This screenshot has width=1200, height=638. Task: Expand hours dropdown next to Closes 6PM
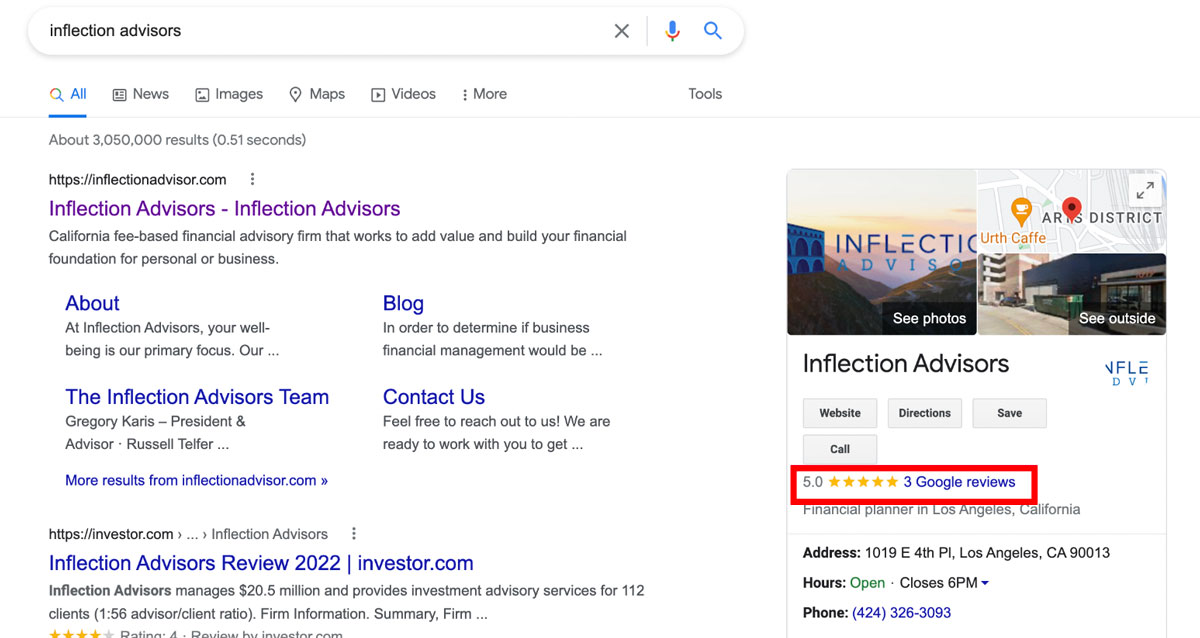[x=985, y=583]
